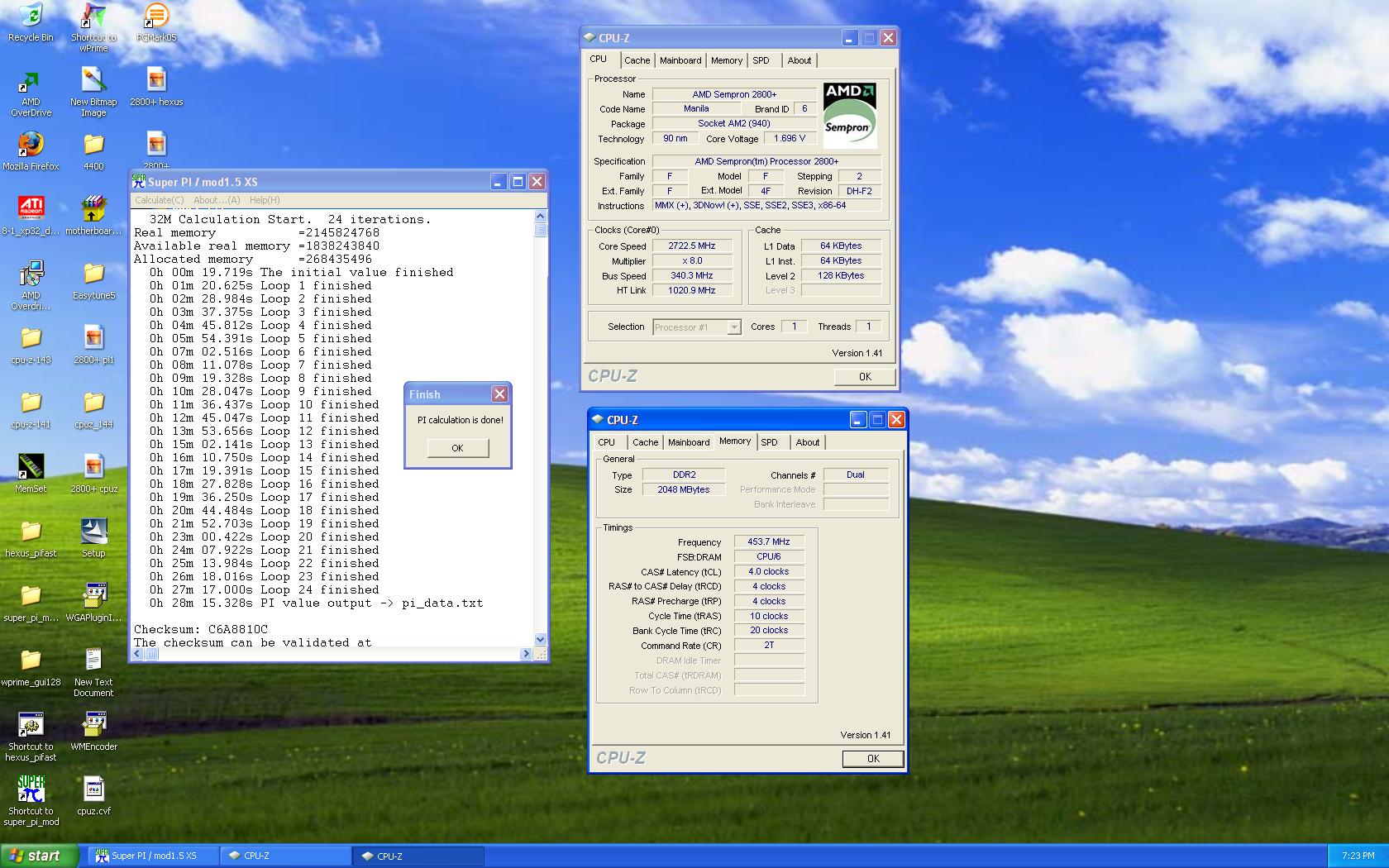Confirm OK in the Finish dialog
The width and height of the screenshot is (1389, 868).
457,448
